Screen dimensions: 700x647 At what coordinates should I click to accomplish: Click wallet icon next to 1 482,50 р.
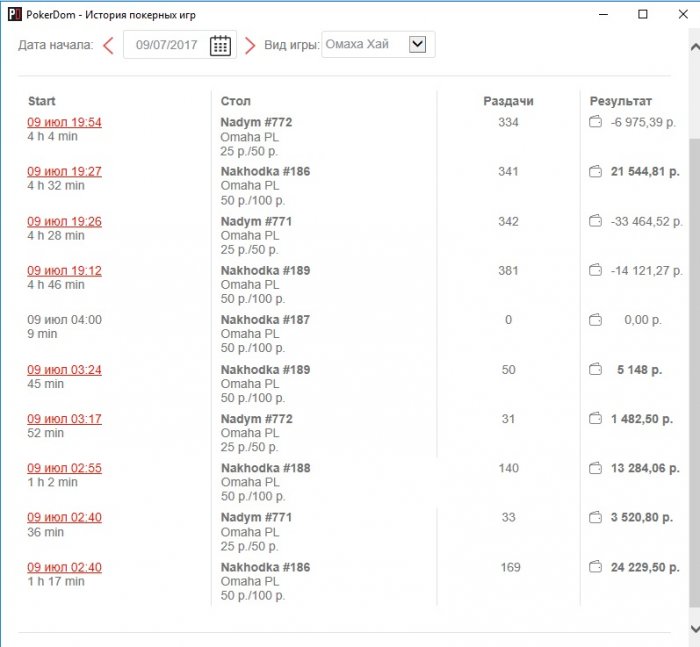(x=595, y=418)
